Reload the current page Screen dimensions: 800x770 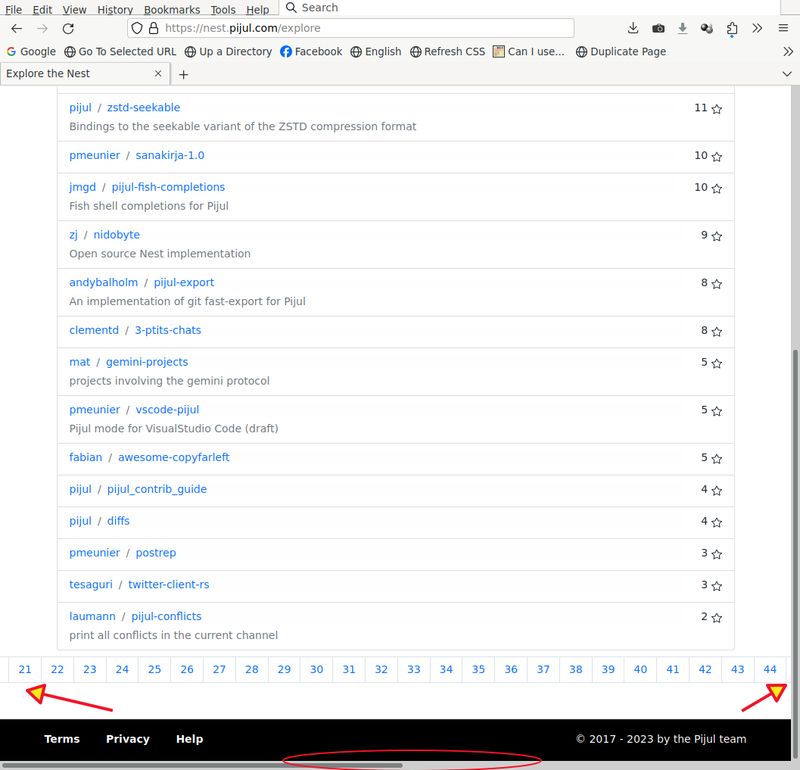(68, 29)
